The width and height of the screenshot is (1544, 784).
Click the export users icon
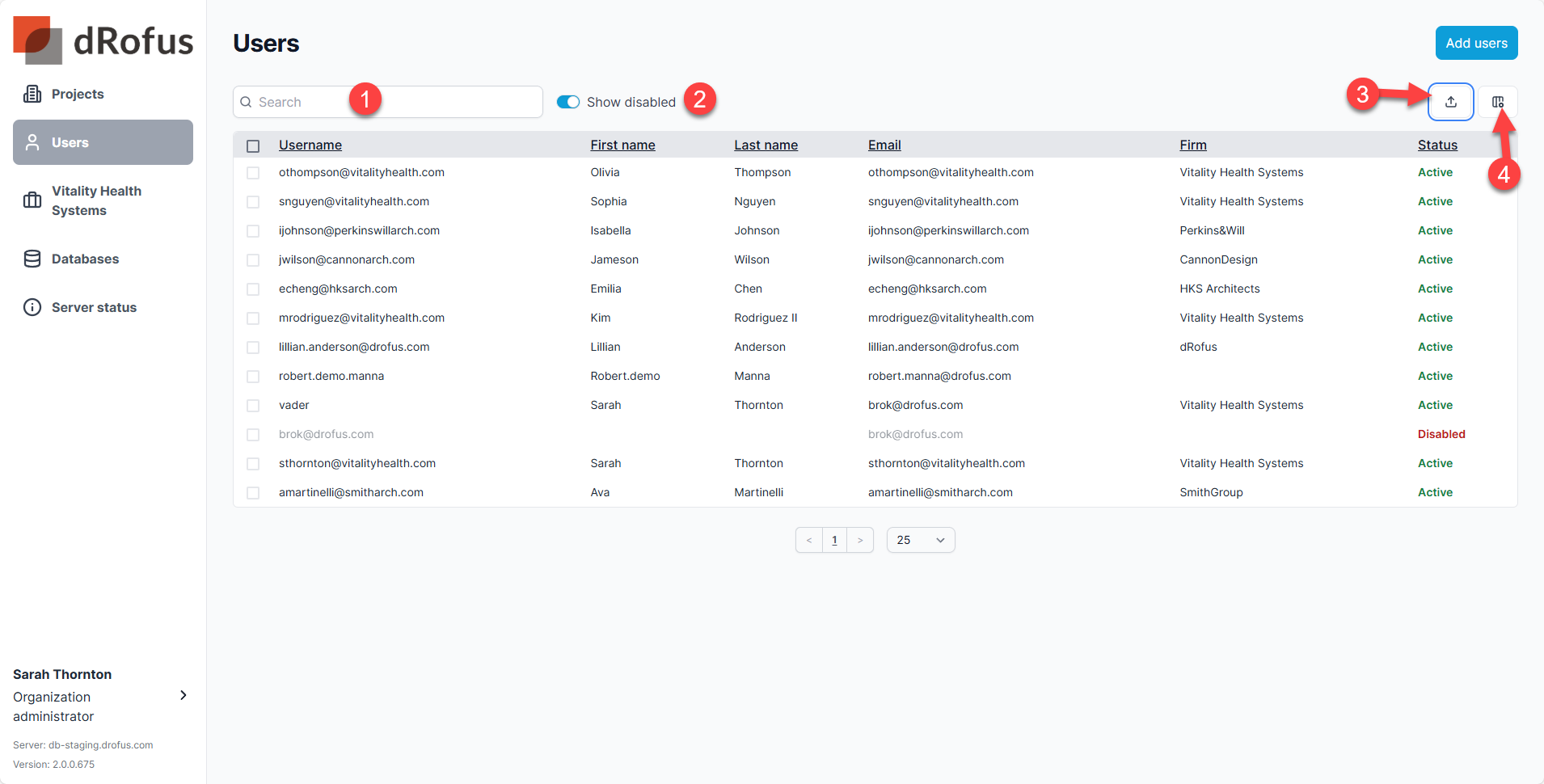[x=1450, y=102]
